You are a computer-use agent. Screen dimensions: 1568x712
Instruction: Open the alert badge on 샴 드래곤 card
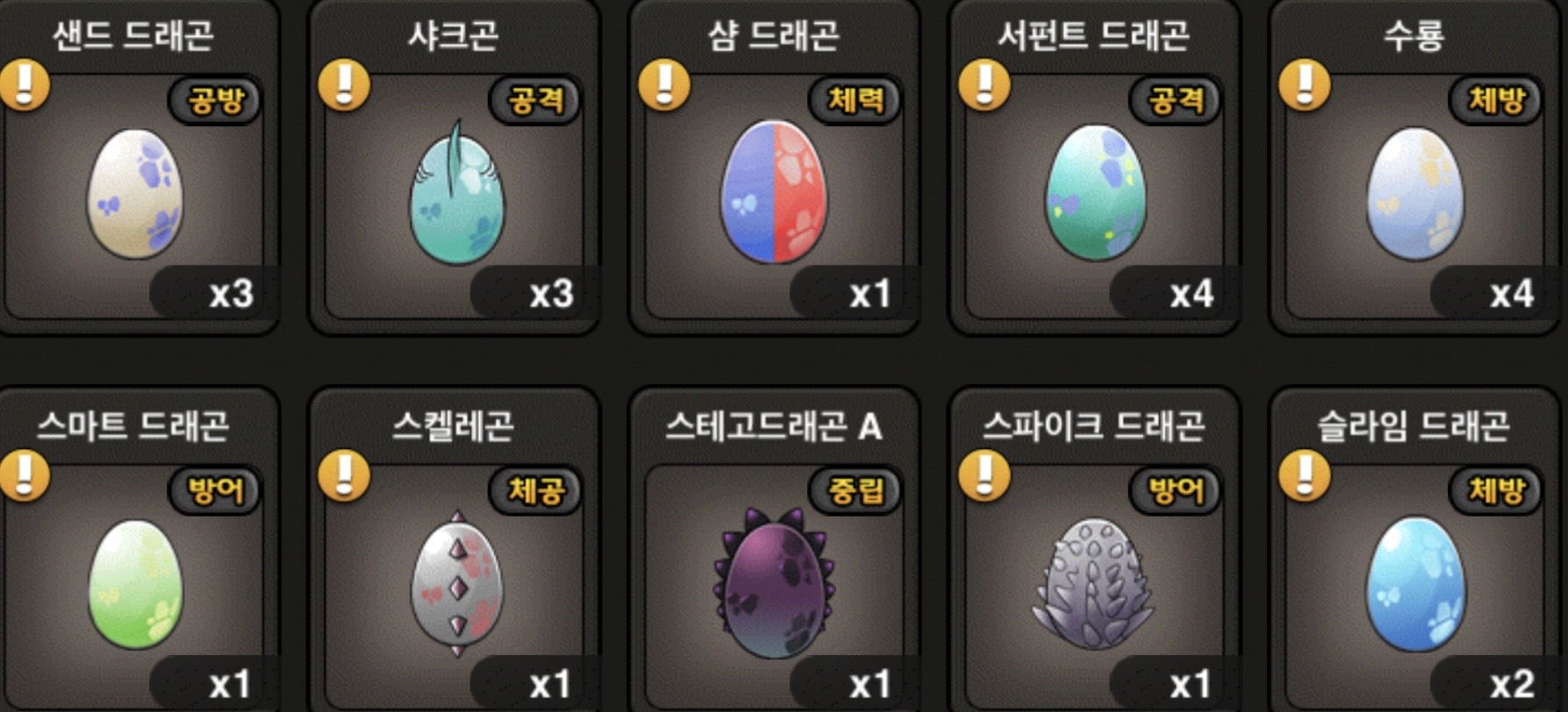[664, 85]
